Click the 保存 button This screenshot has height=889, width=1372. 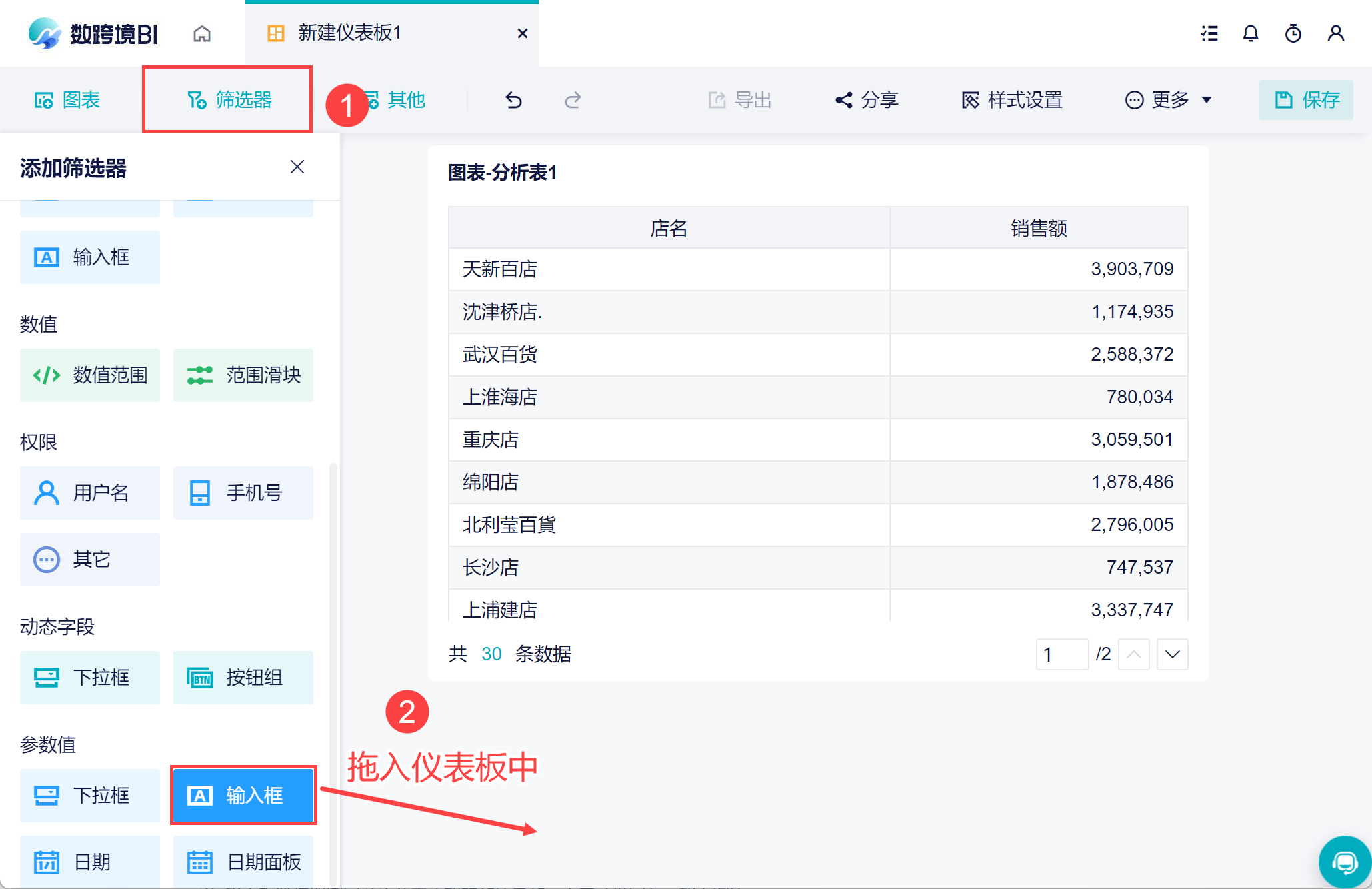click(x=1306, y=100)
